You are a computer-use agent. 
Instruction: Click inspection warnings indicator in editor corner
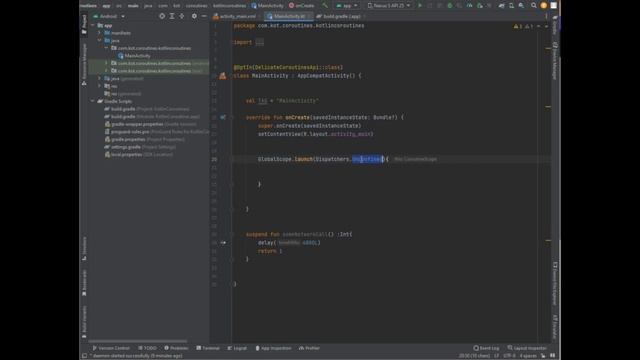(x=523, y=26)
